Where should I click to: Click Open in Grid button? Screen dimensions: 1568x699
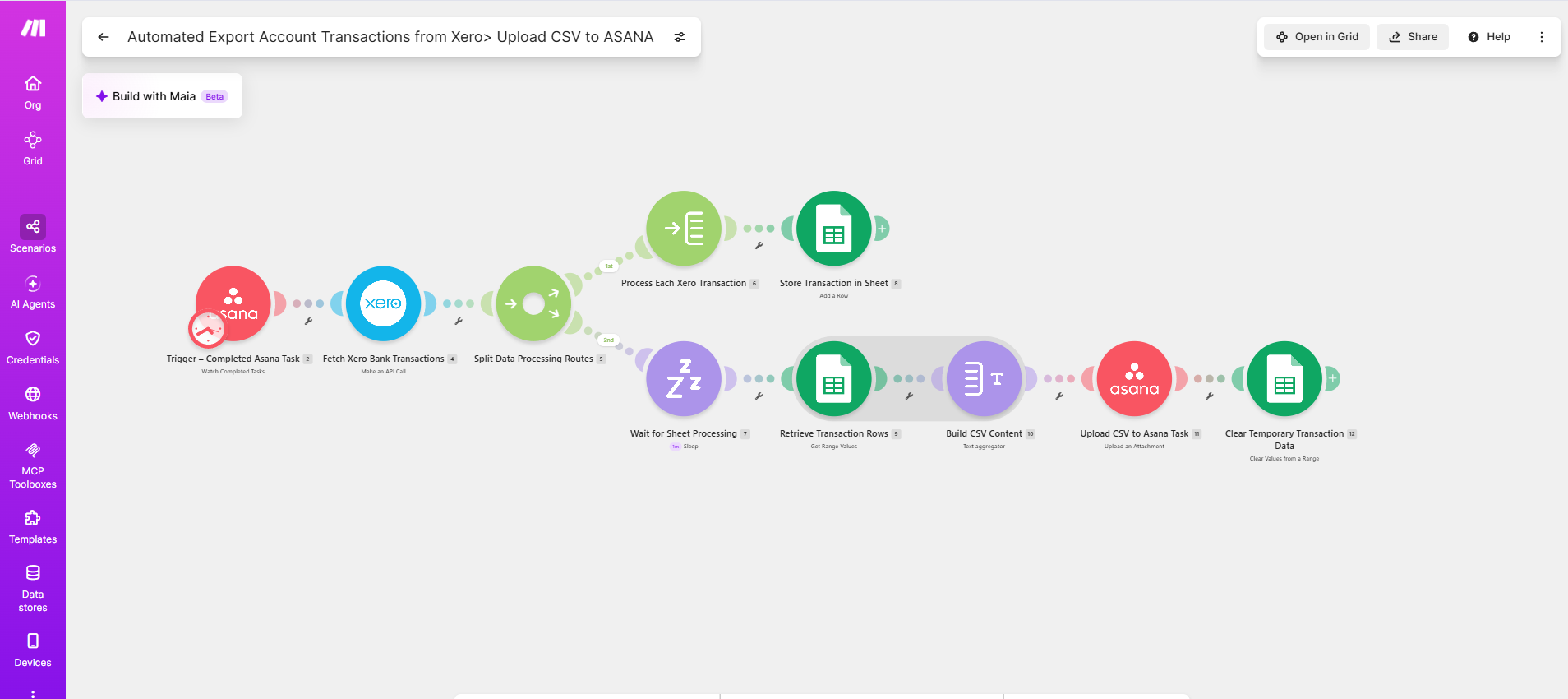point(1317,37)
